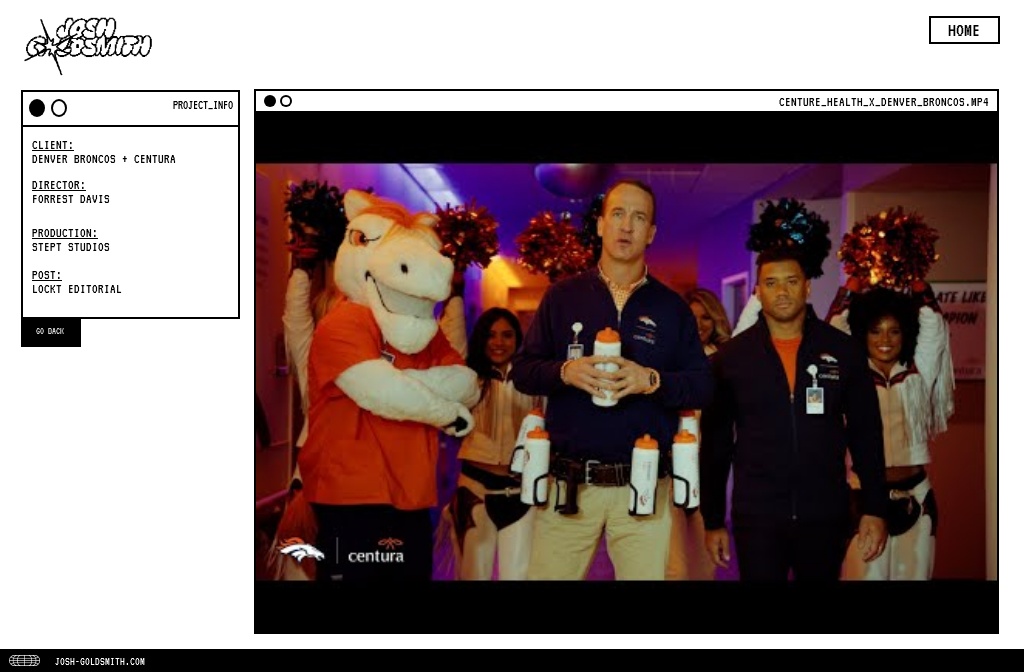
Task: Select the Denver Broncos + Centura client text
Action: (x=103, y=159)
